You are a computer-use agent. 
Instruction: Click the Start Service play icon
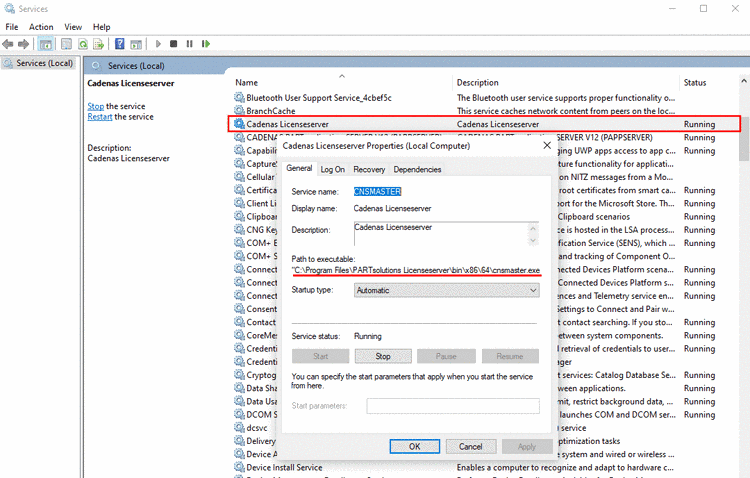(x=158, y=44)
